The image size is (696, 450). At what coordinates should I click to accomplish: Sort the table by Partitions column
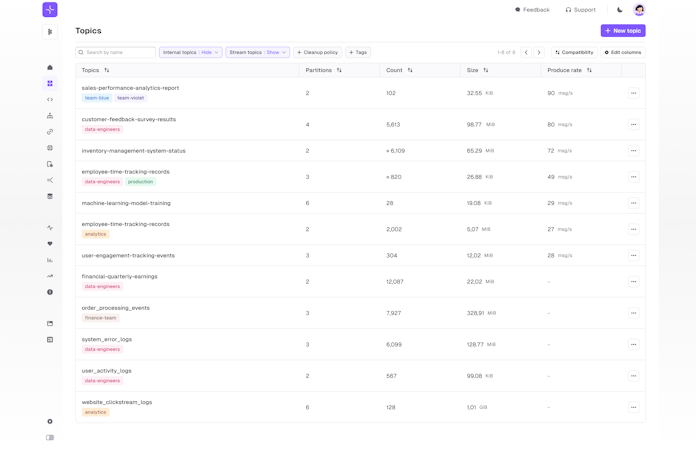(339, 71)
